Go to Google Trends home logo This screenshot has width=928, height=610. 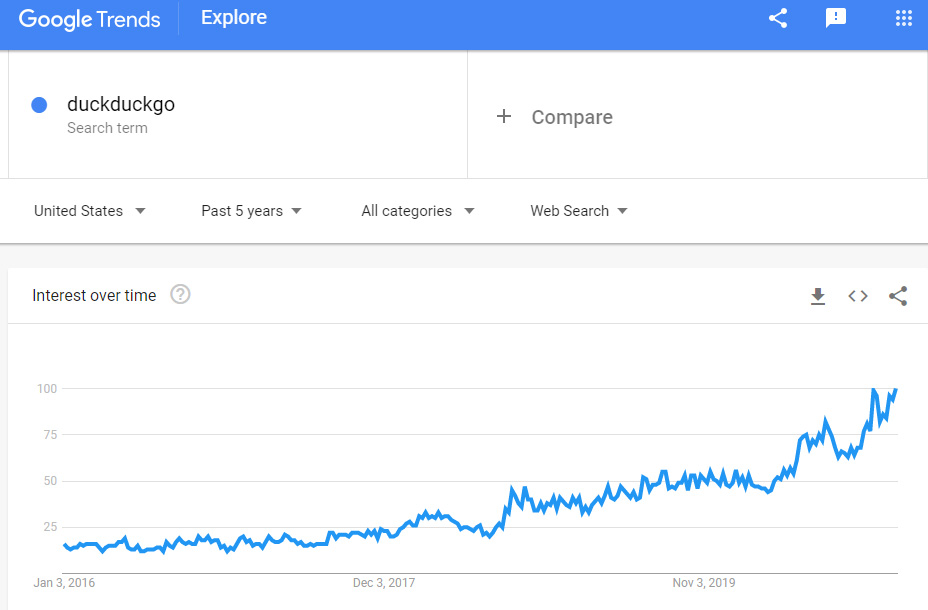[90, 19]
